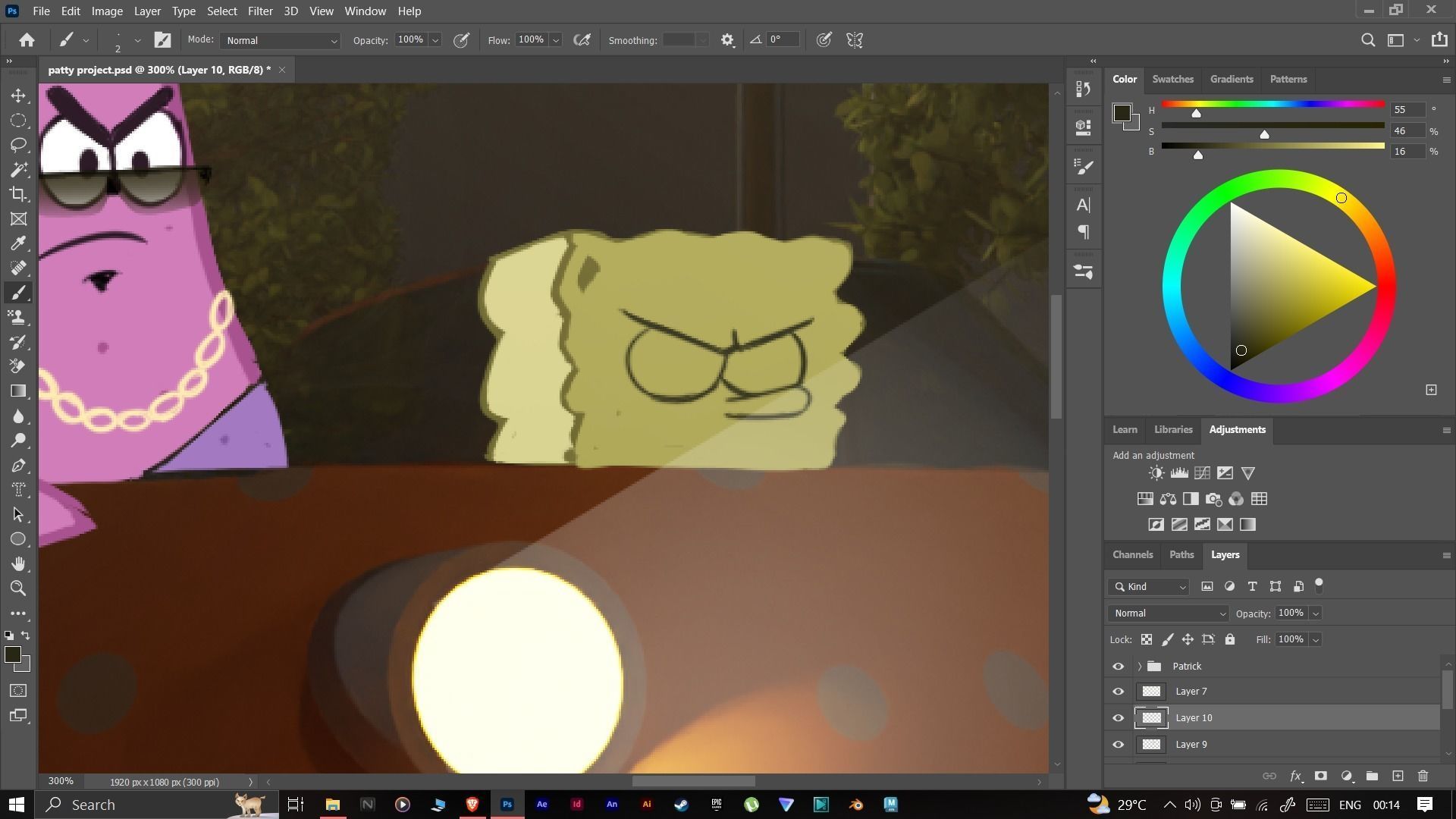The width and height of the screenshot is (1456, 819).
Task: Select the Brush tool in the toolbar
Action: [x=19, y=293]
